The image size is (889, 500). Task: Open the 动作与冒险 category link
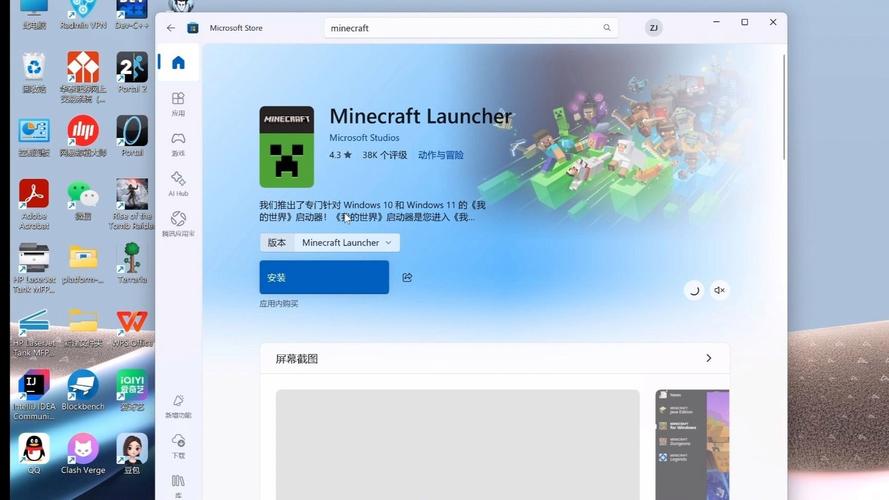pyautogui.click(x=440, y=155)
